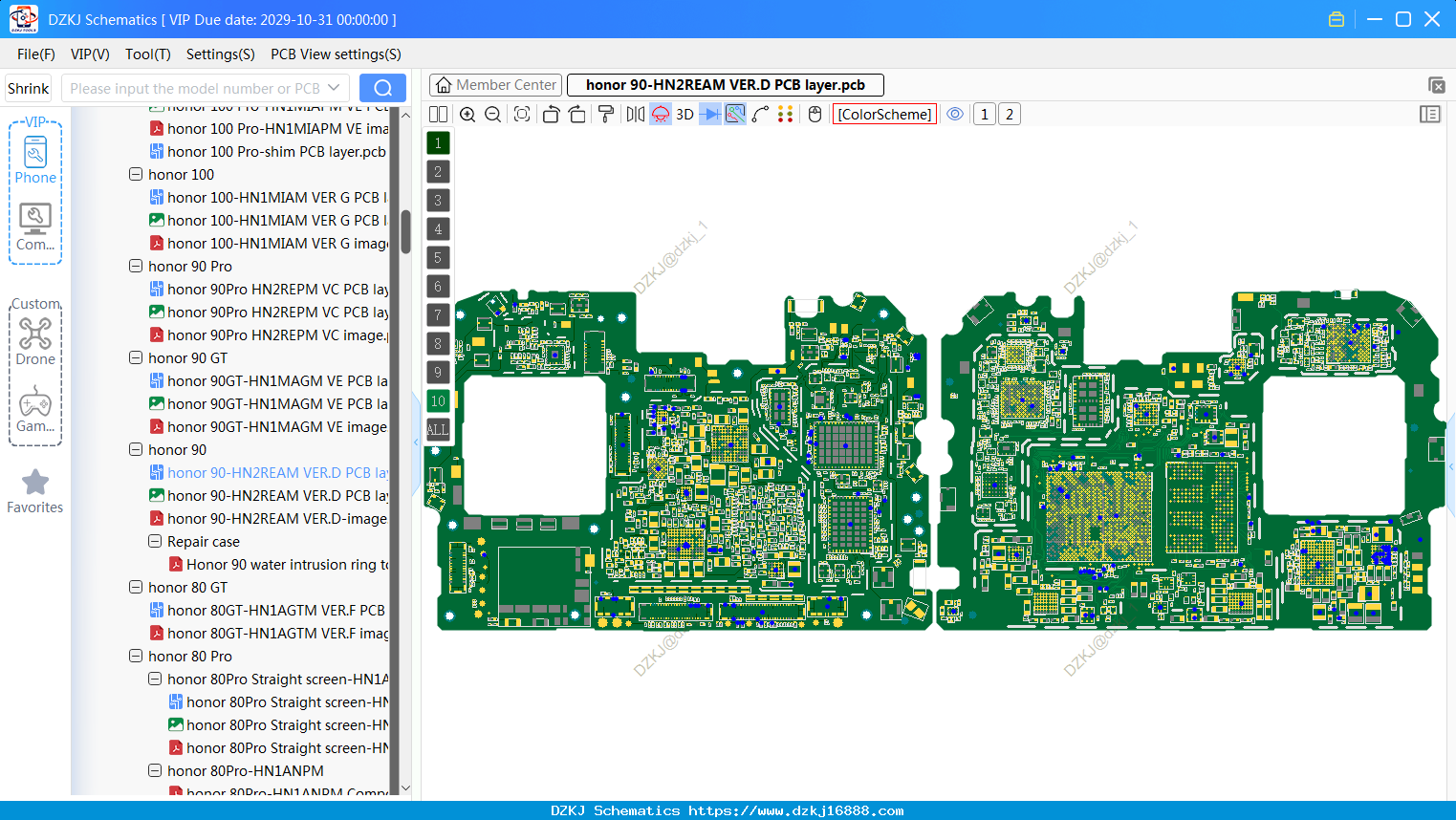The width and height of the screenshot is (1456, 820).
Task: Show PCB layer 1
Action: (438, 143)
